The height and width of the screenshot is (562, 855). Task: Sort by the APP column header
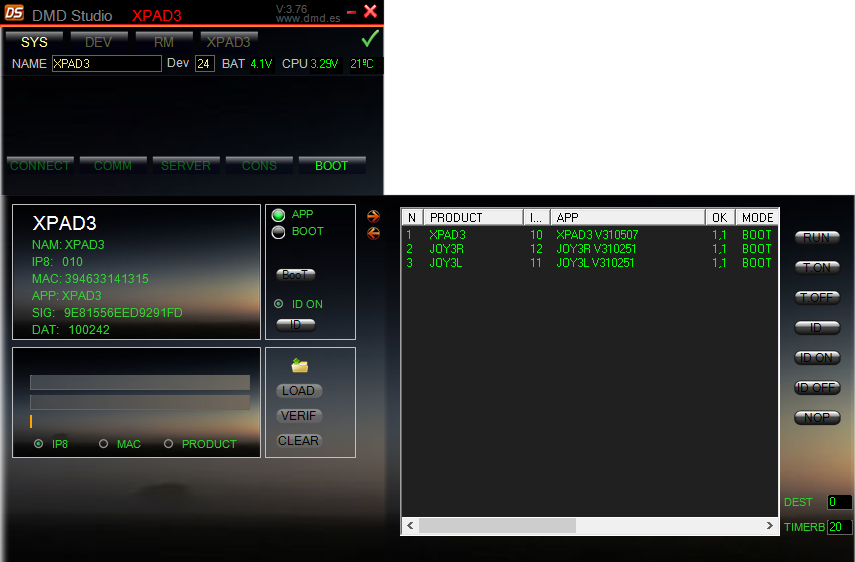coord(628,217)
